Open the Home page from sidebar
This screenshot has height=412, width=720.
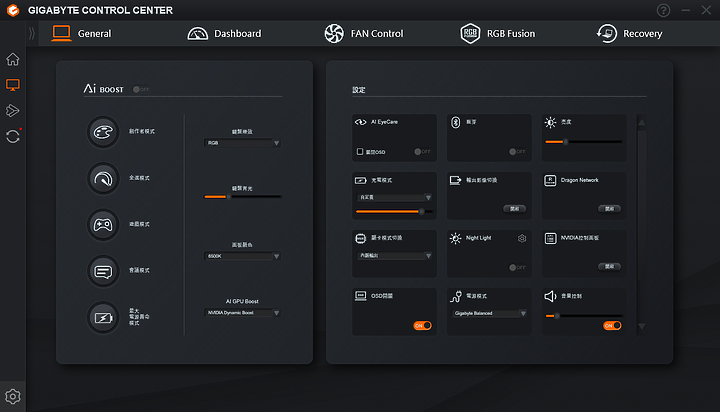point(13,59)
